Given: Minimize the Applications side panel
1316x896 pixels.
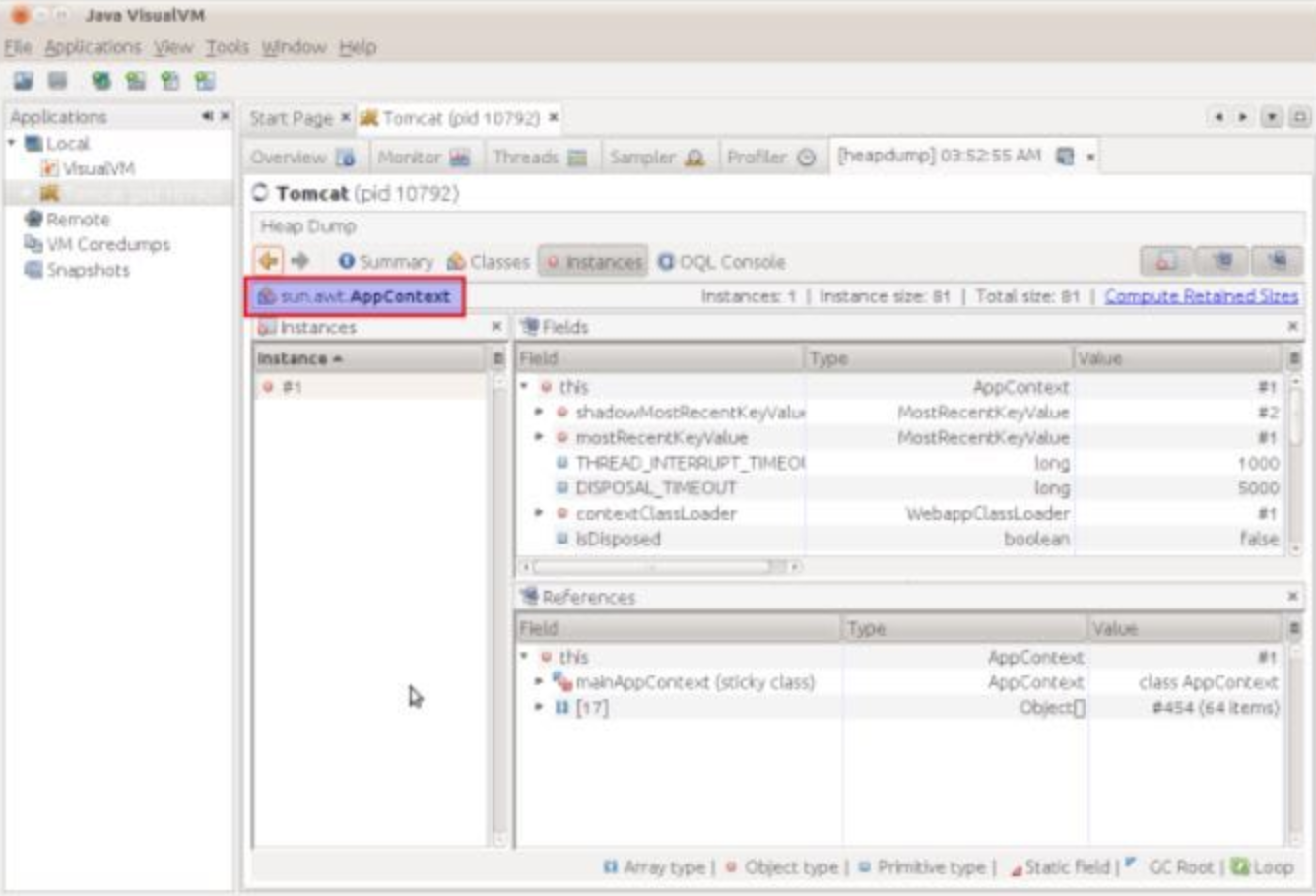Looking at the screenshot, I should (208, 116).
